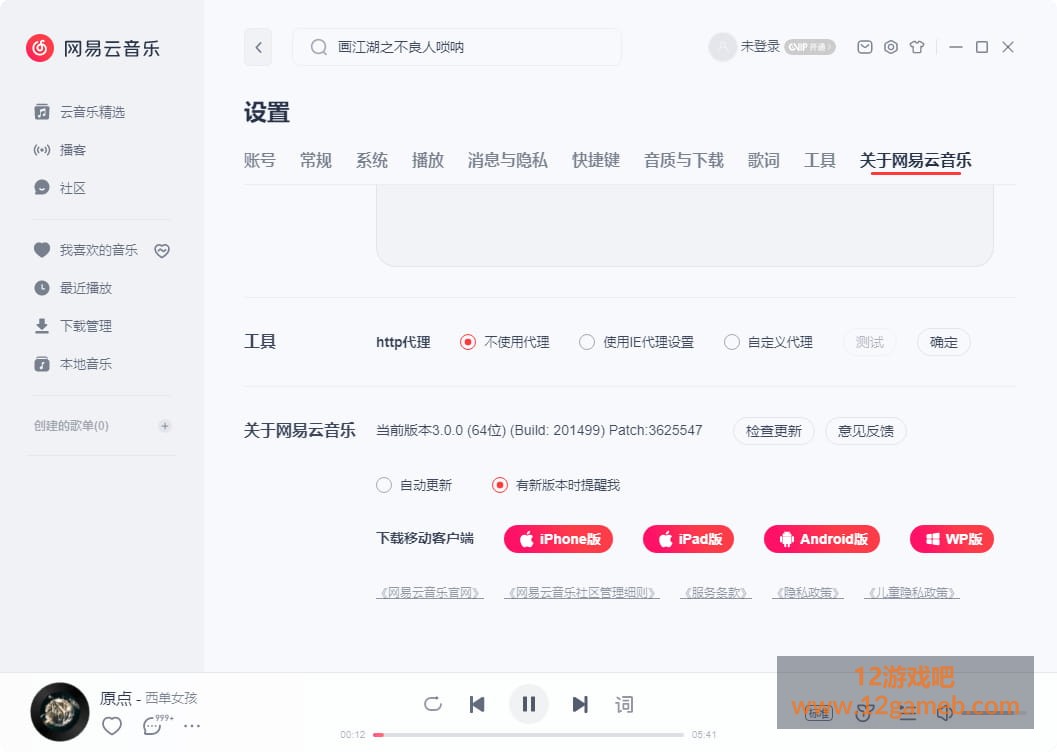
Task: Open 本地音乐 local music
Action: pyautogui.click(x=73, y=364)
